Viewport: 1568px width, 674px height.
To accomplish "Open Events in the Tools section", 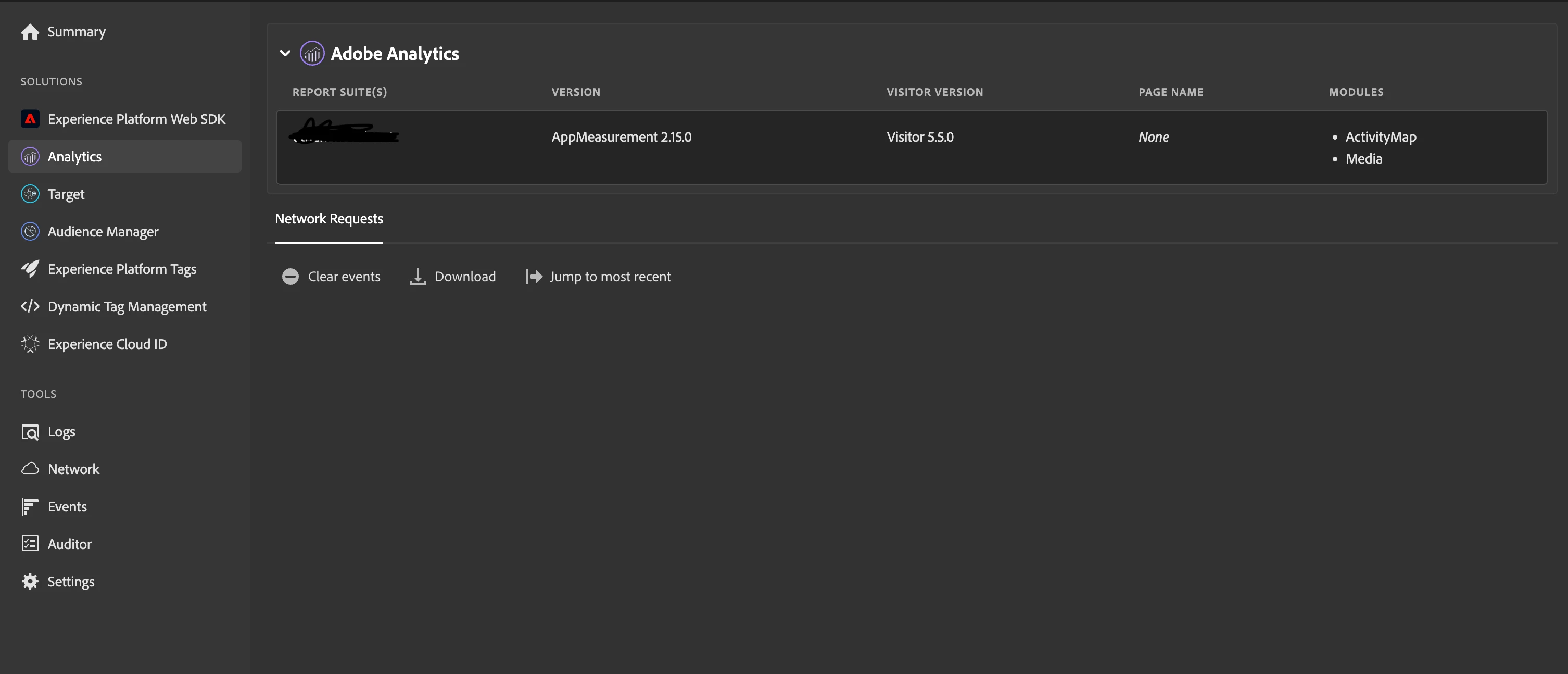I will [x=67, y=507].
